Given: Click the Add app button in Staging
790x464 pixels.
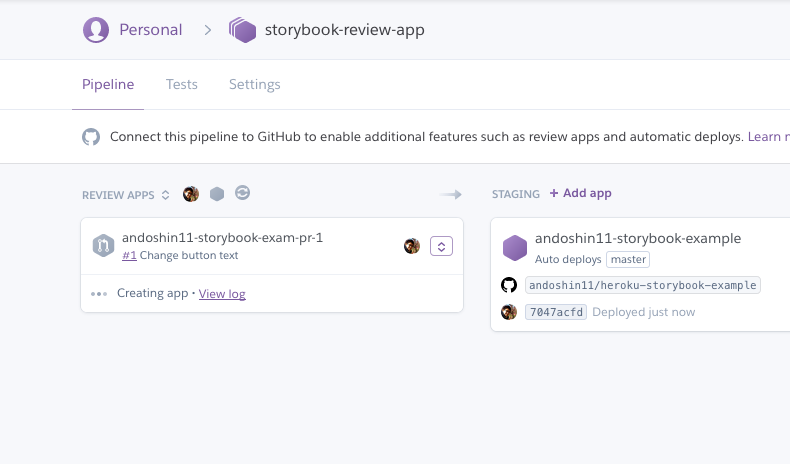Looking at the screenshot, I should pyautogui.click(x=580, y=193).
